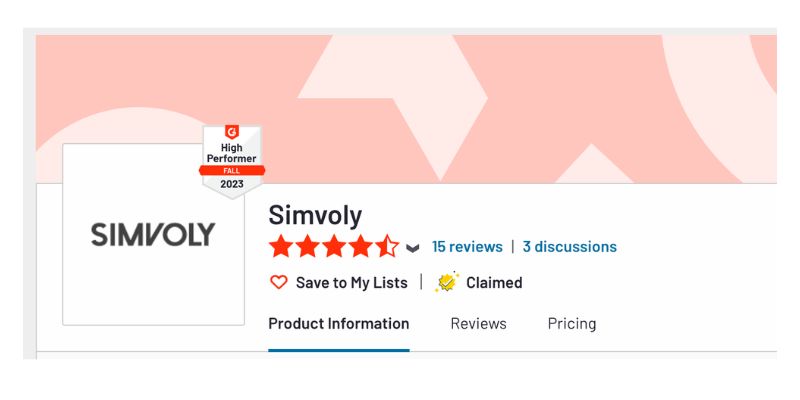The width and height of the screenshot is (800, 400).
Task: Click the second rating star
Action: tap(308, 246)
